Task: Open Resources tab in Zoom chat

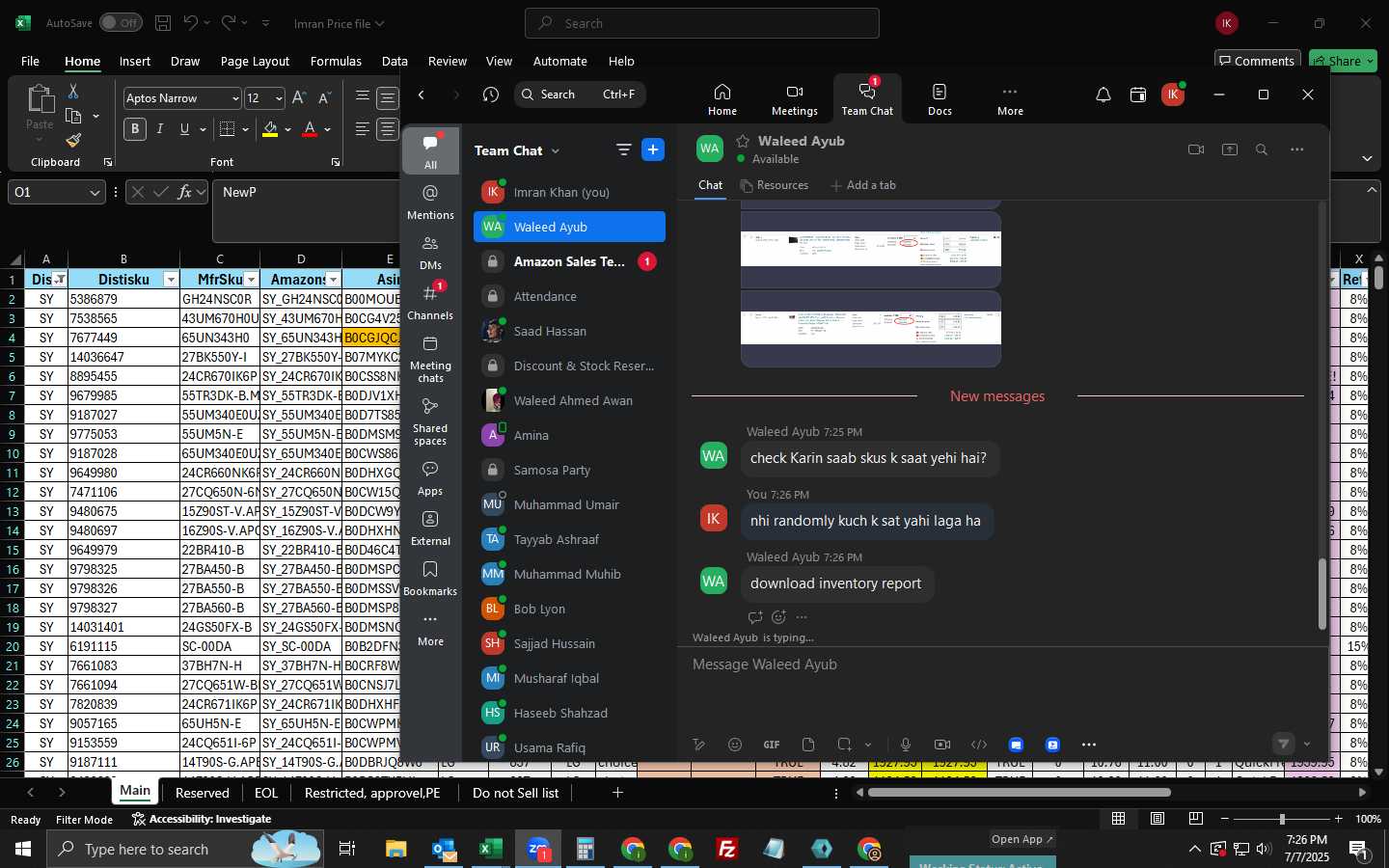Action: click(774, 185)
